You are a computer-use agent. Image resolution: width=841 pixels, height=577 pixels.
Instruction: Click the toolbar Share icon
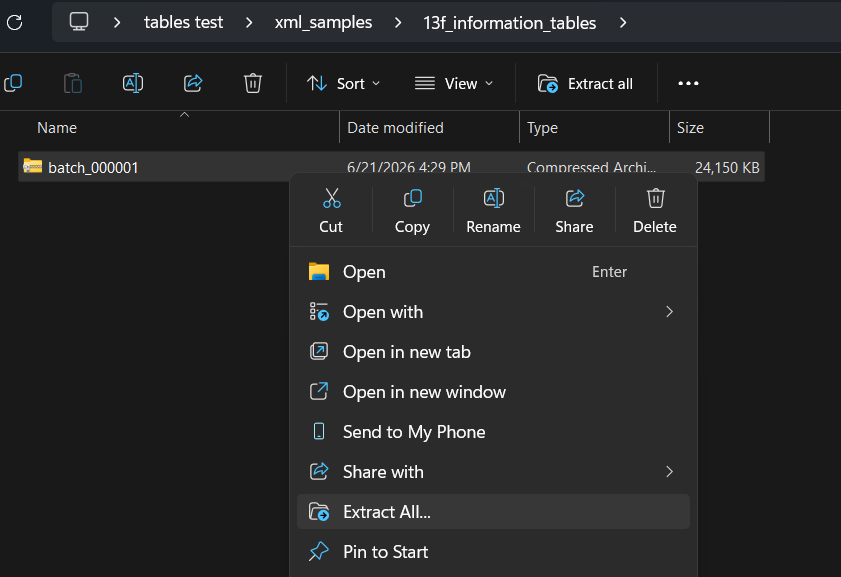tap(193, 83)
